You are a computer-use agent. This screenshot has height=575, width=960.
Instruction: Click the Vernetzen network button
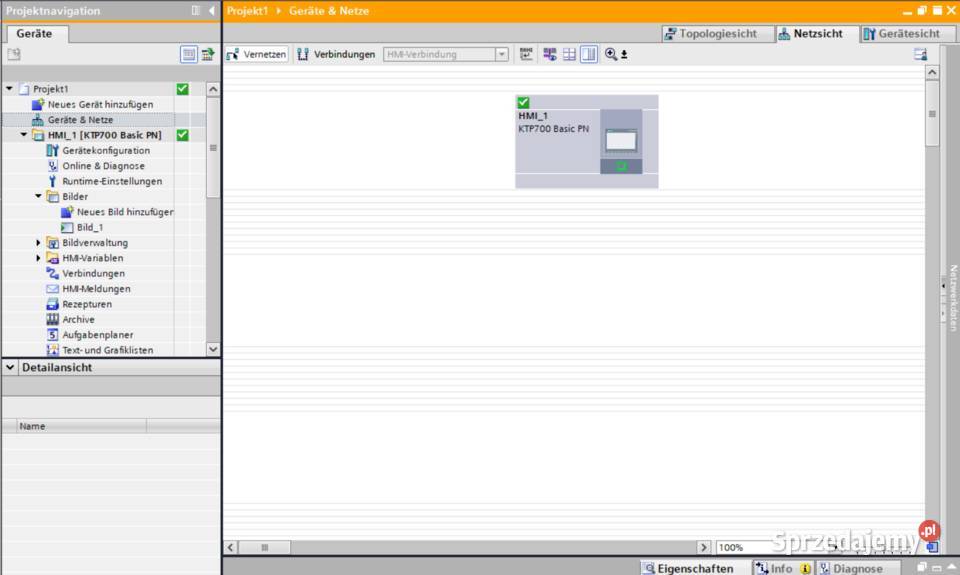click(x=257, y=55)
